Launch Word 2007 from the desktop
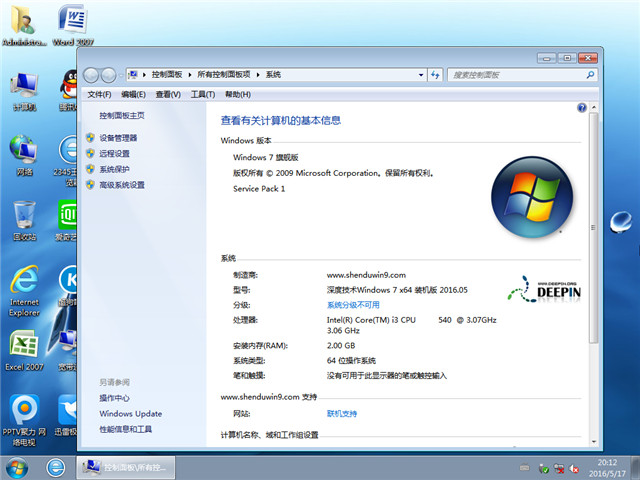This screenshot has width=640, height=480. point(73,24)
